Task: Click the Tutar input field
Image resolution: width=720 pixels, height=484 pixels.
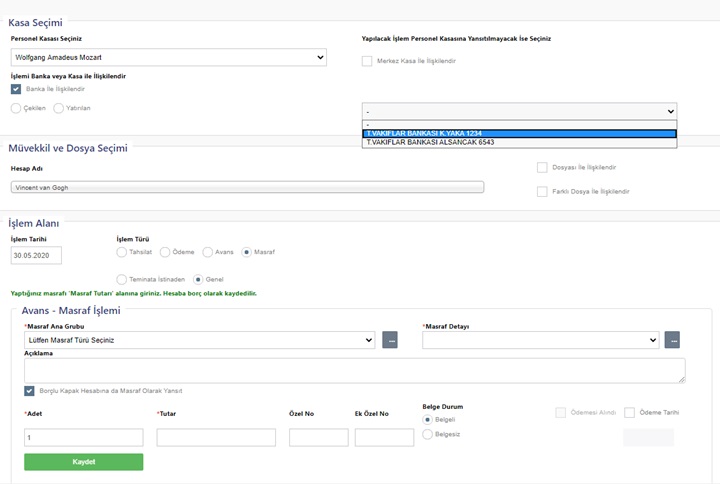Action: click(x=216, y=437)
